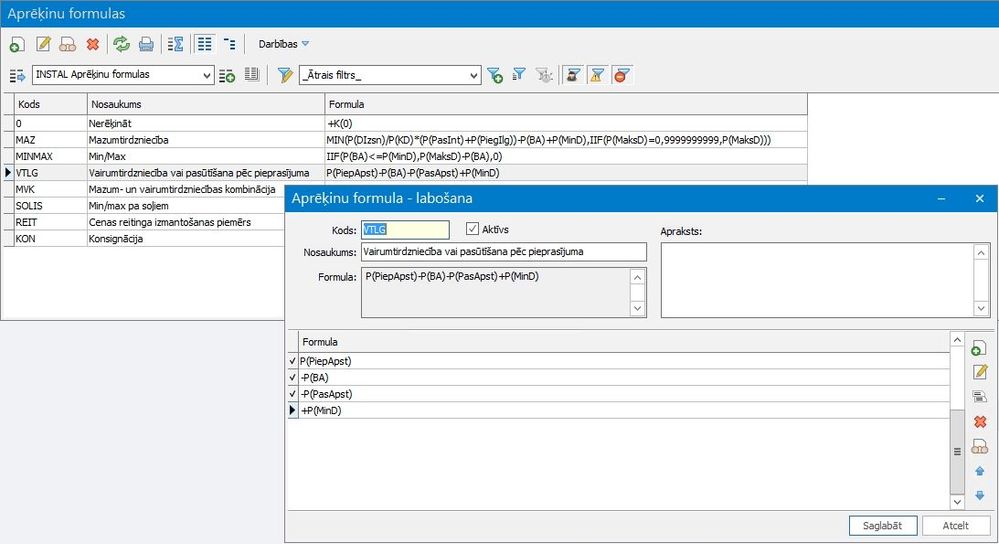Select the MINMAX Min/Max row
Image resolution: width=999 pixels, height=544 pixels.
pos(405,157)
